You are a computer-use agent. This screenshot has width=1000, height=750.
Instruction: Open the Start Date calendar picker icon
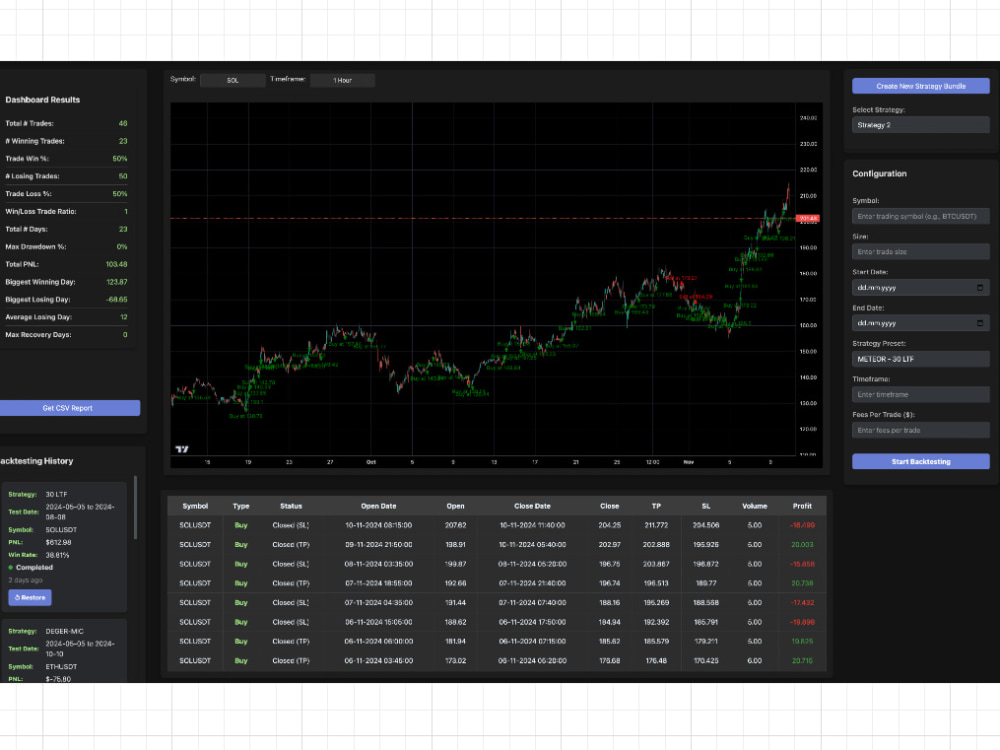tap(980, 288)
